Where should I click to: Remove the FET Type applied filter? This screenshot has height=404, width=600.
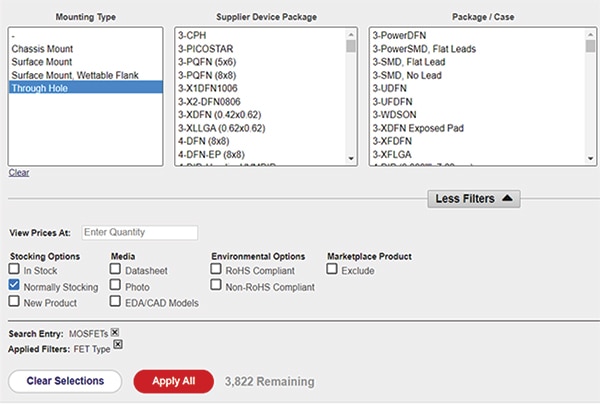click(x=118, y=345)
